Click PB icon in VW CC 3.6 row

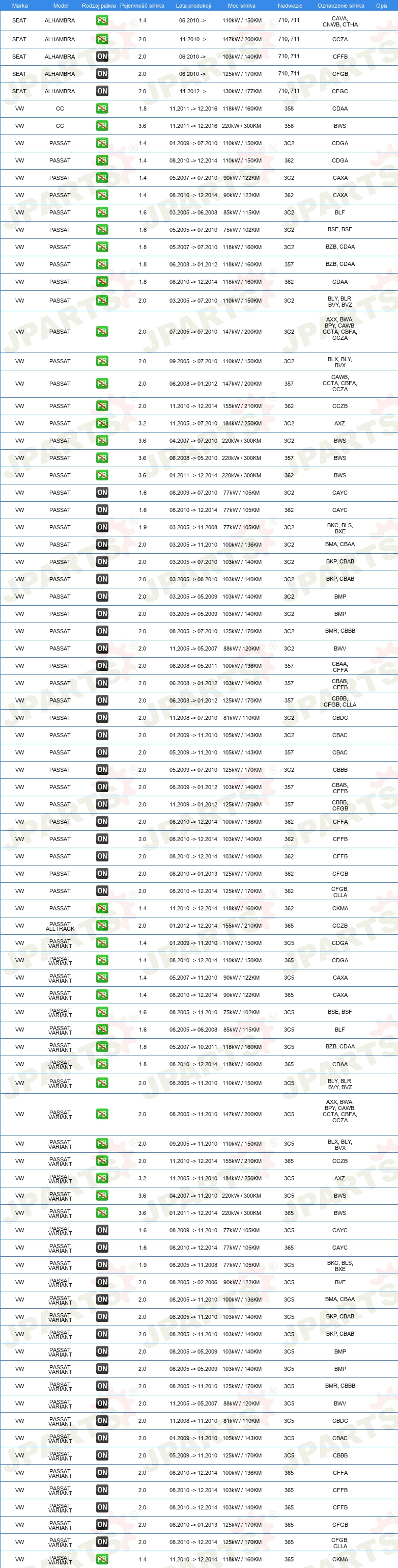click(102, 126)
